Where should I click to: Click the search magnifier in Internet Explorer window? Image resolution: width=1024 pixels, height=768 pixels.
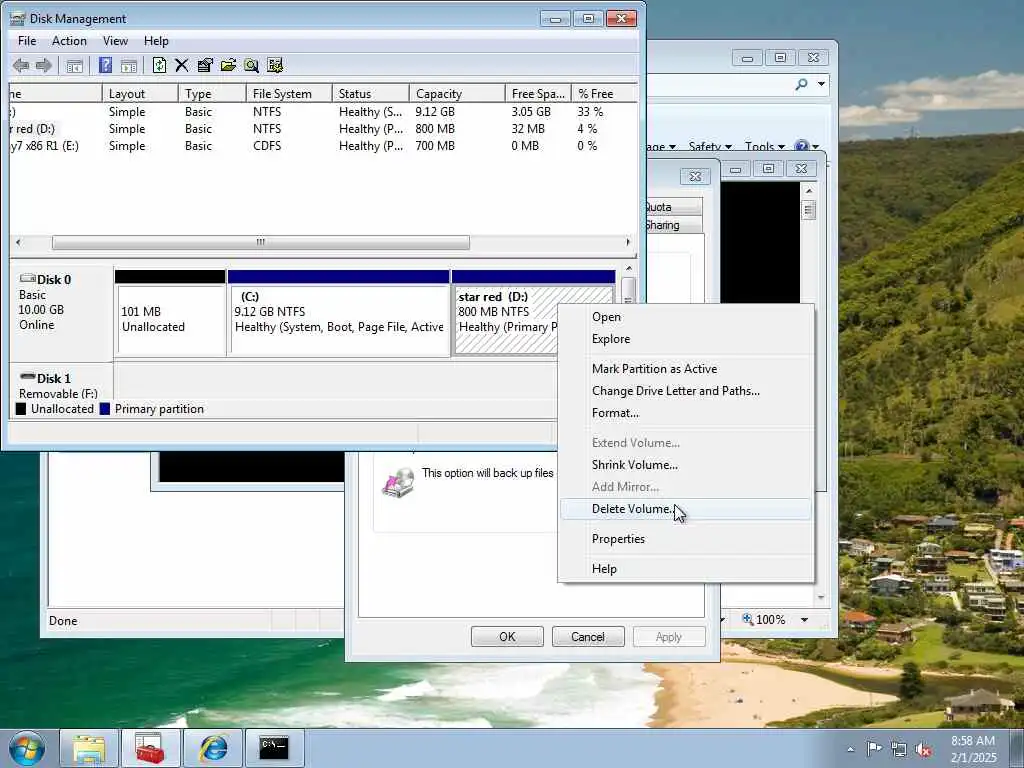pyautogui.click(x=802, y=84)
